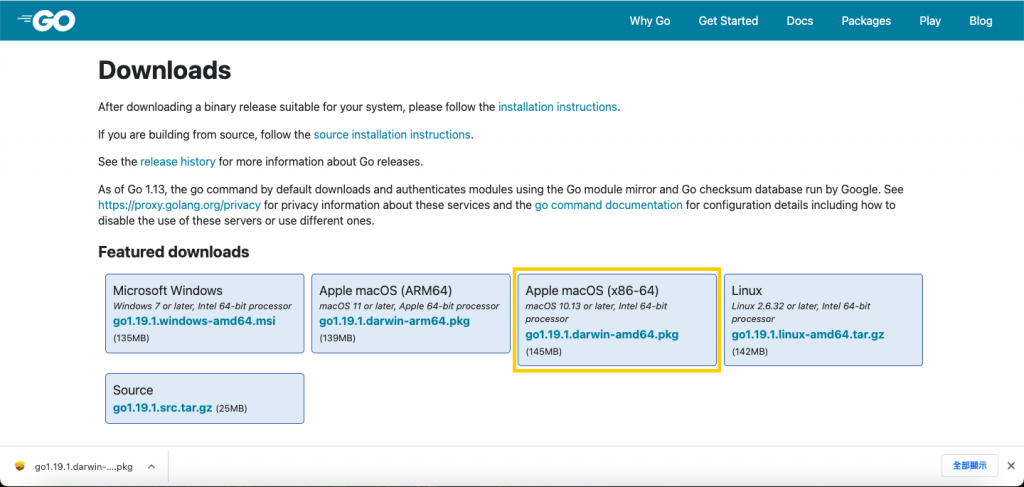Click the (139MB) size text
This screenshot has width=1024, height=487.
338,338
